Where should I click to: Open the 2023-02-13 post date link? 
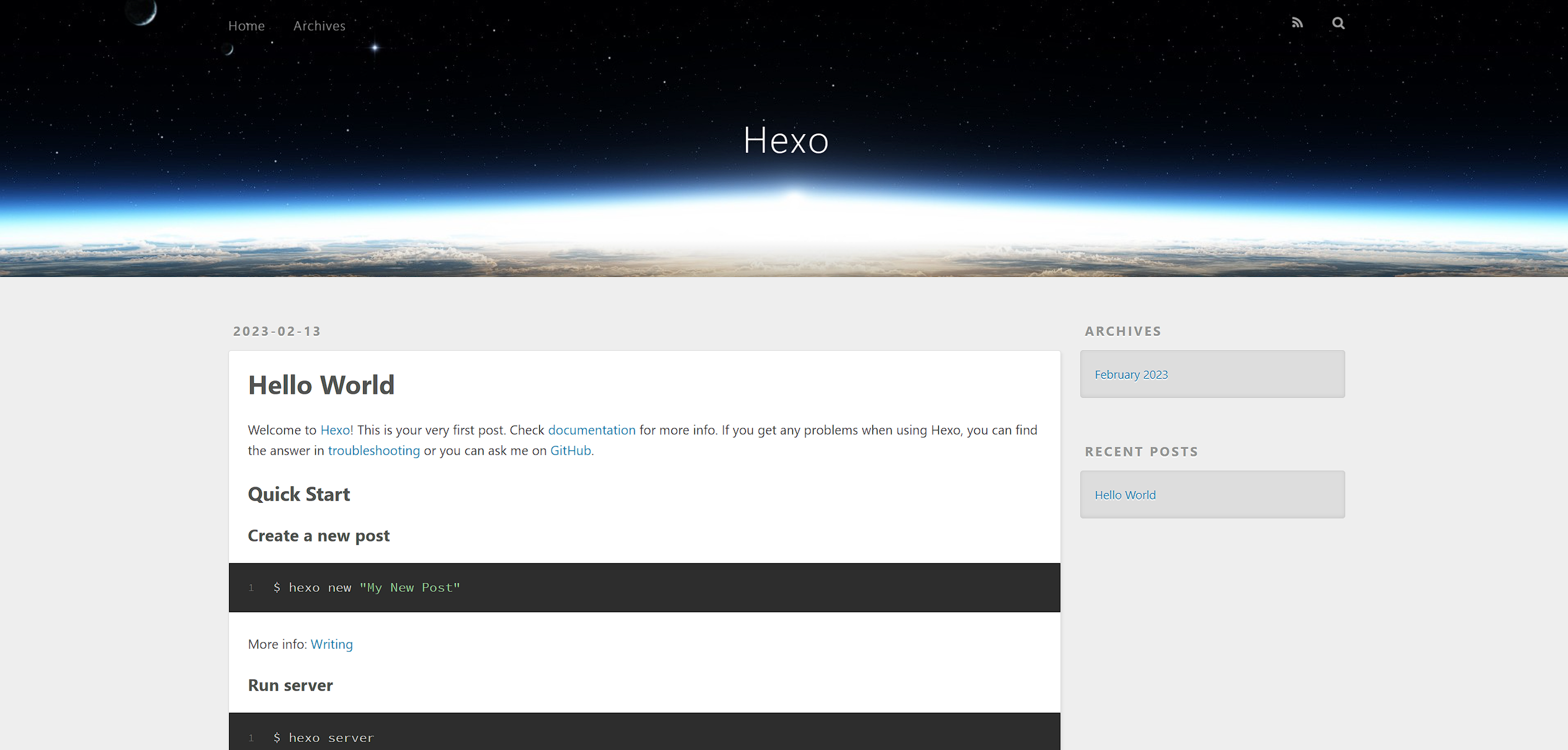pyautogui.click(x=277, y=332)
